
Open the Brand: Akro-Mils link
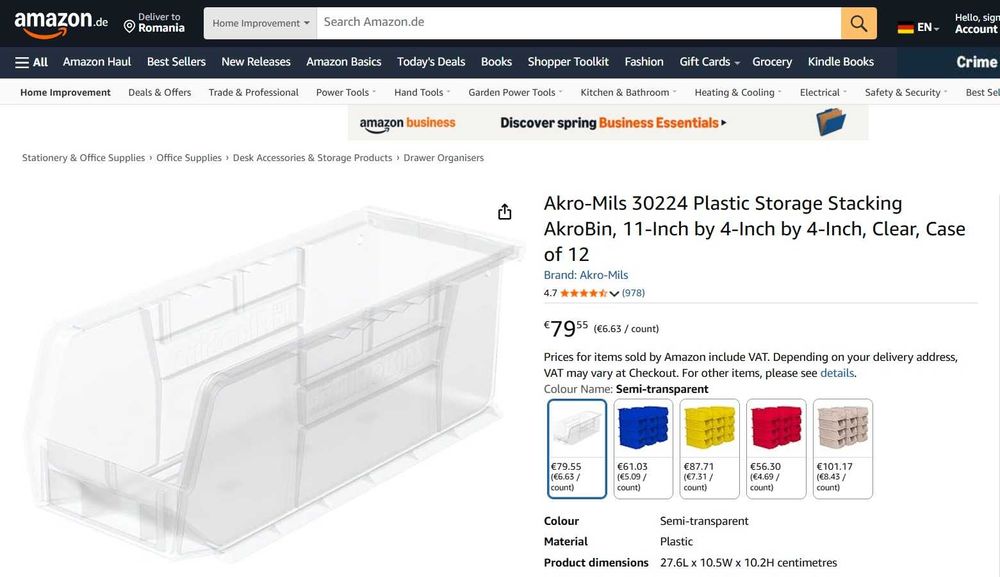586,275
